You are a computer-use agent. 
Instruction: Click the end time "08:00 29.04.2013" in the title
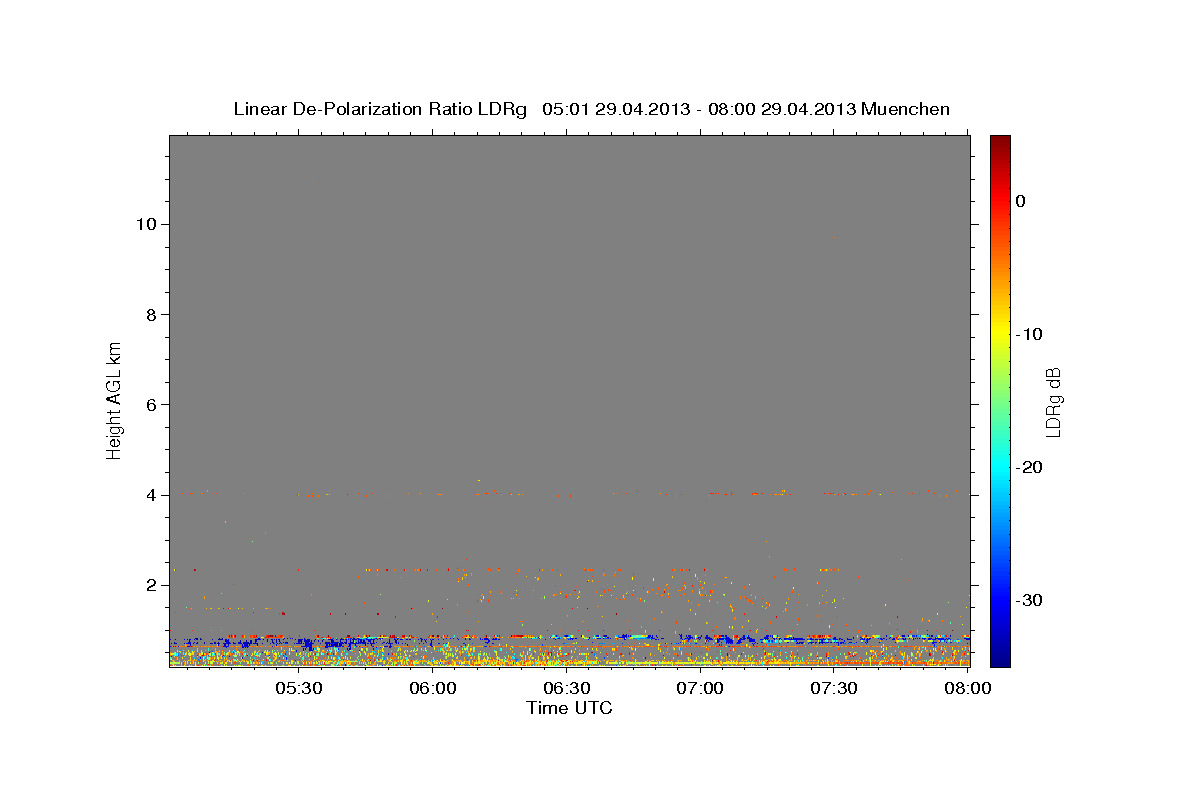tap(782, 109)
